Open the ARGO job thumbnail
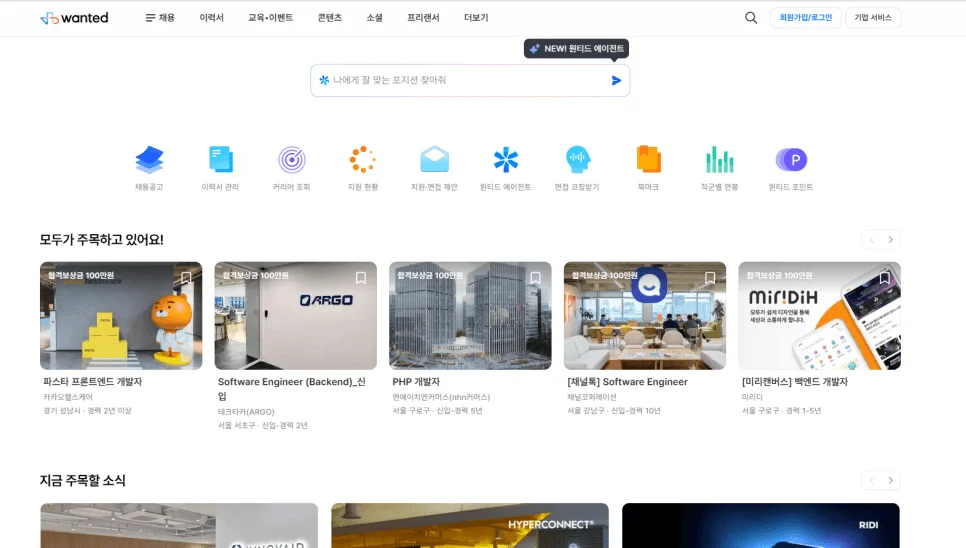Viewport: 966px width, 548px height. coord(296,316)
